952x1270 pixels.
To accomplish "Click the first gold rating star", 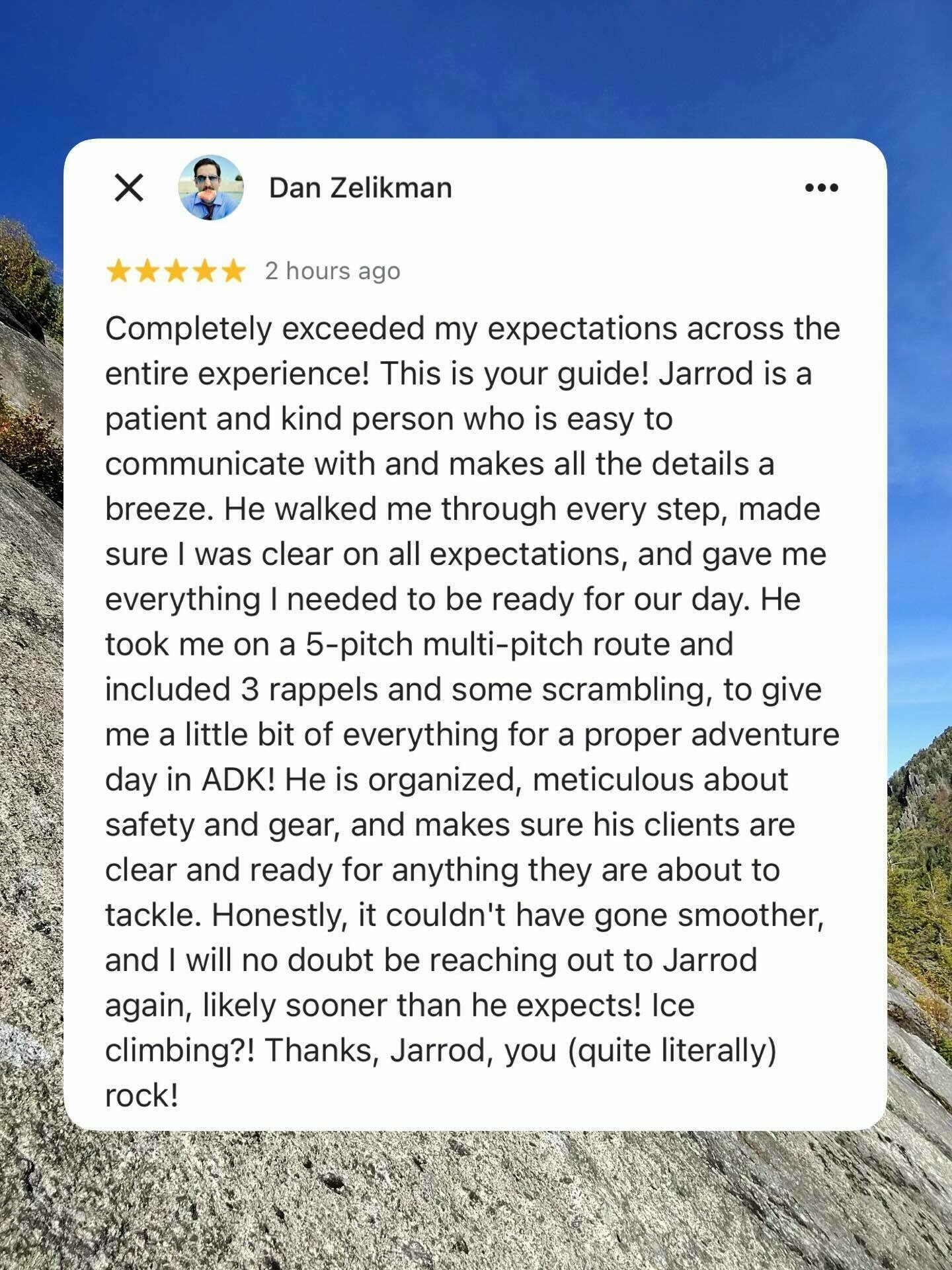I will coord(119,271).
